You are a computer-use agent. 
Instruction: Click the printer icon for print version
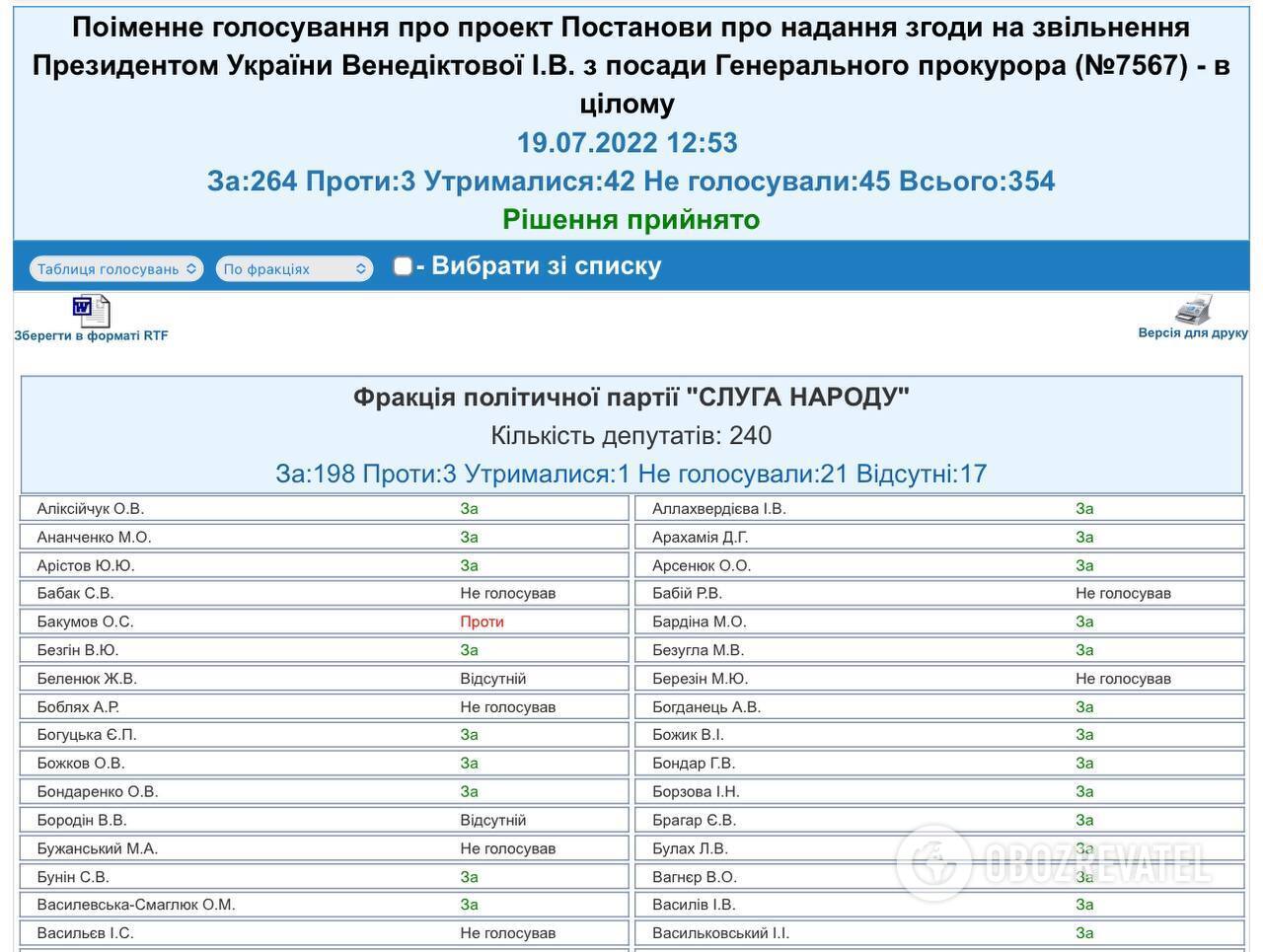(1195, 310)
